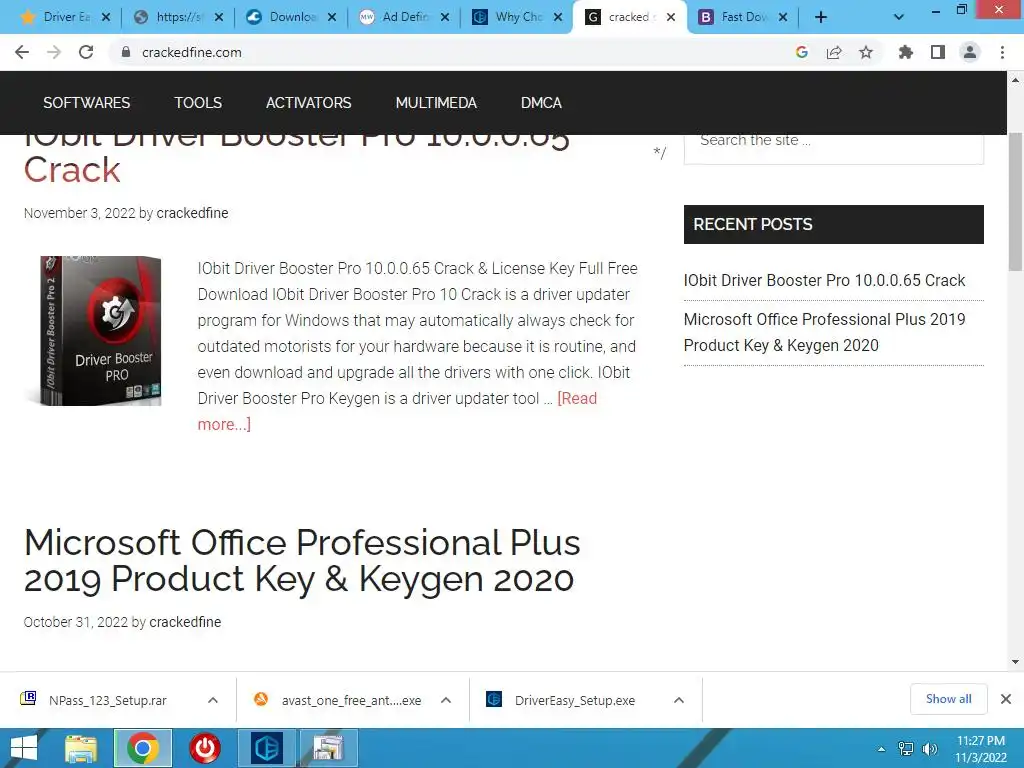Open the ACTIVATORS menu
The height and width of the screenshot is (768, 1024).
pos(308,103)
